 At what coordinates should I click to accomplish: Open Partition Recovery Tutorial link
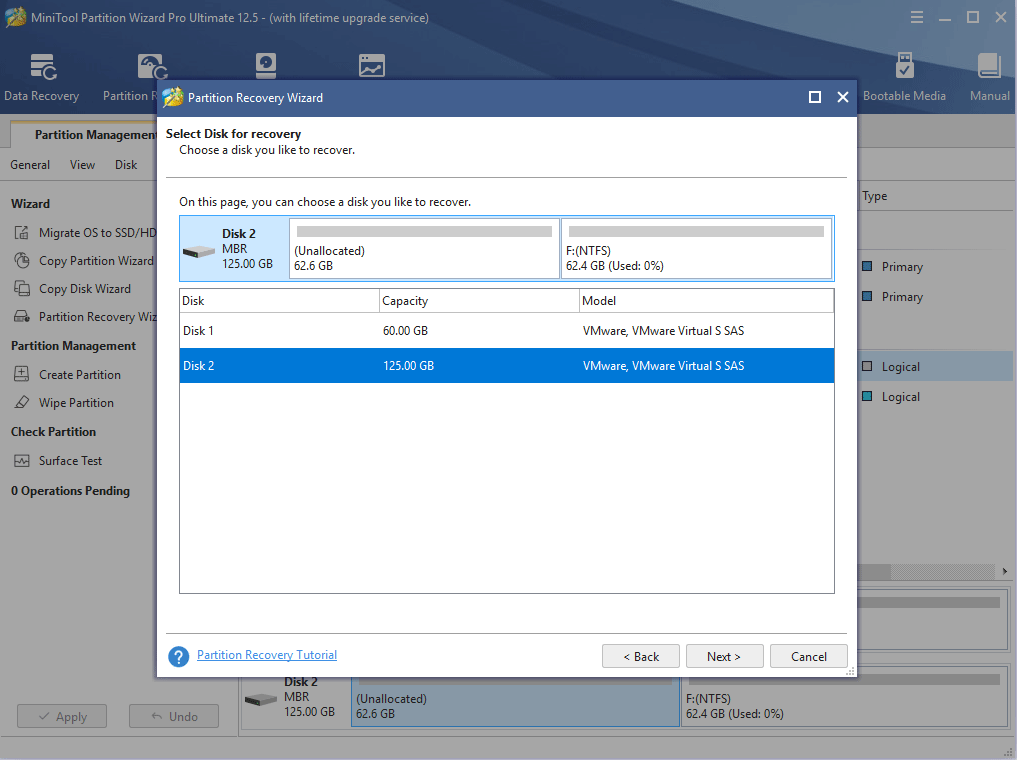pos(267,655)
